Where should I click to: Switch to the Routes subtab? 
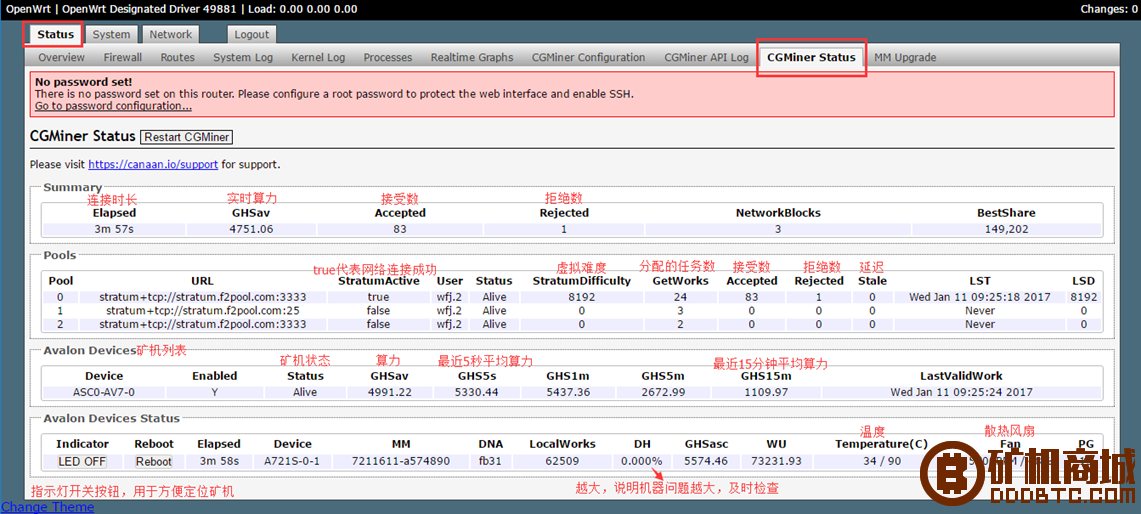click(x=178, y=58)
